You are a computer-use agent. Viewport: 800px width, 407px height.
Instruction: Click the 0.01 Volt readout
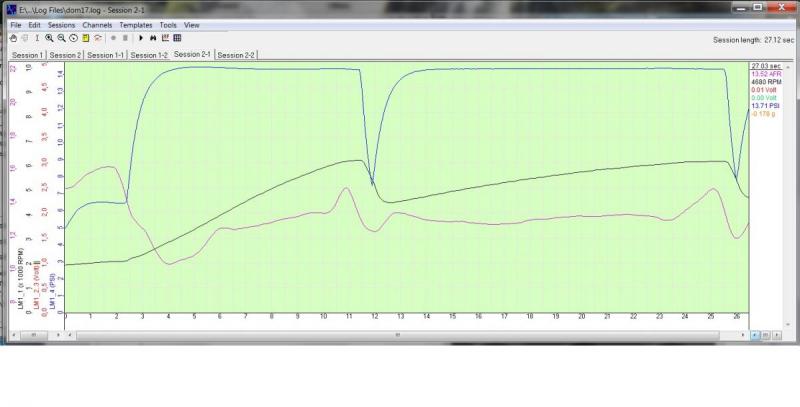[763, 90]
